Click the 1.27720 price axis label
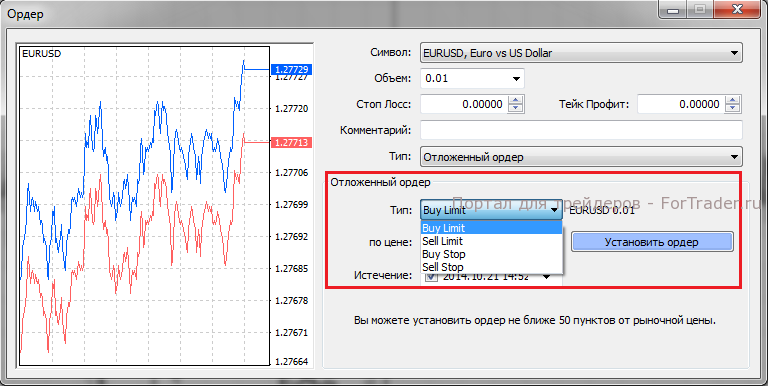768x386 pixels. point(292,109)
